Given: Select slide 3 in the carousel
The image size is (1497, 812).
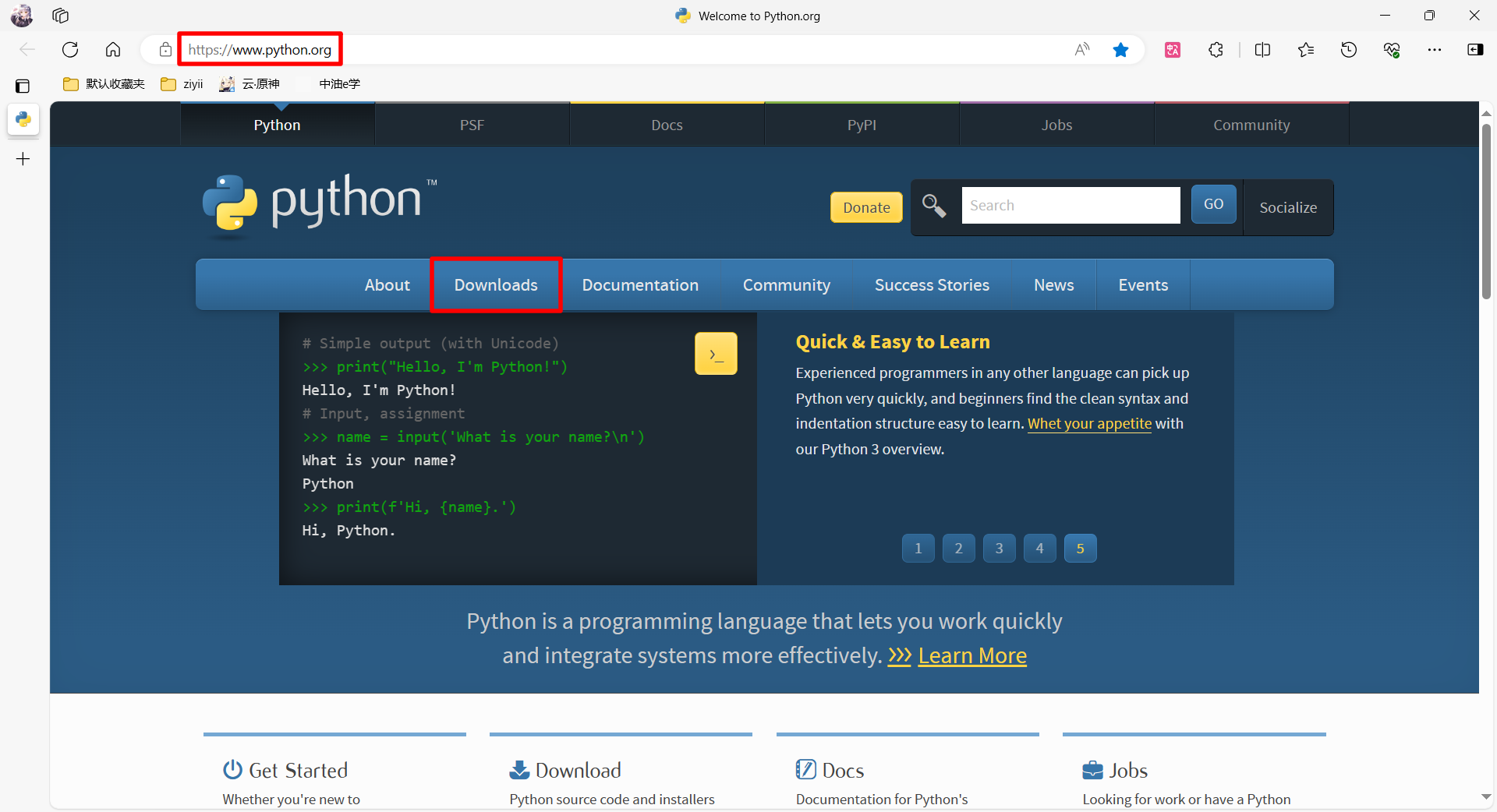Looking at the screenshot, I should 999,549.
